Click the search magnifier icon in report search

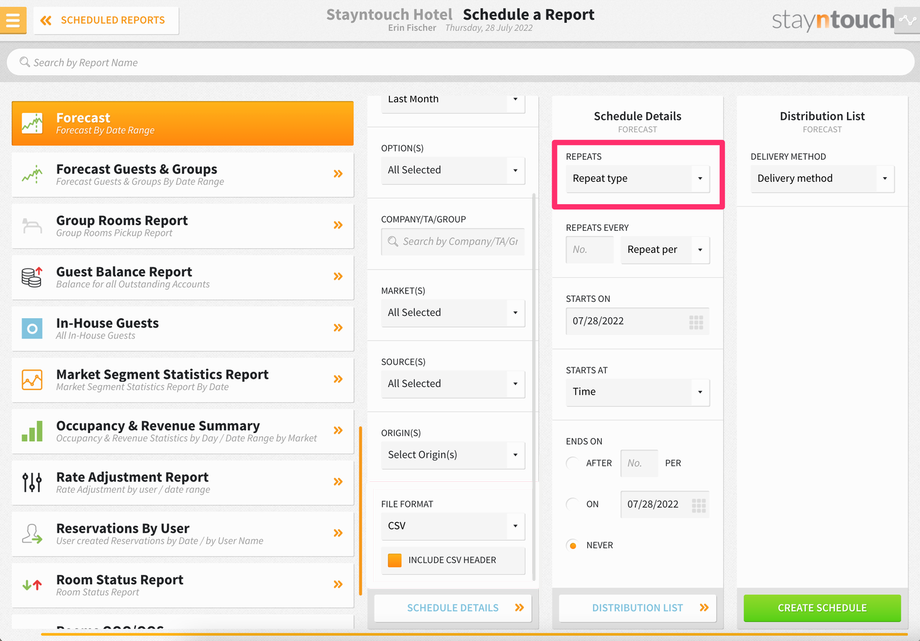pos(25,62)
